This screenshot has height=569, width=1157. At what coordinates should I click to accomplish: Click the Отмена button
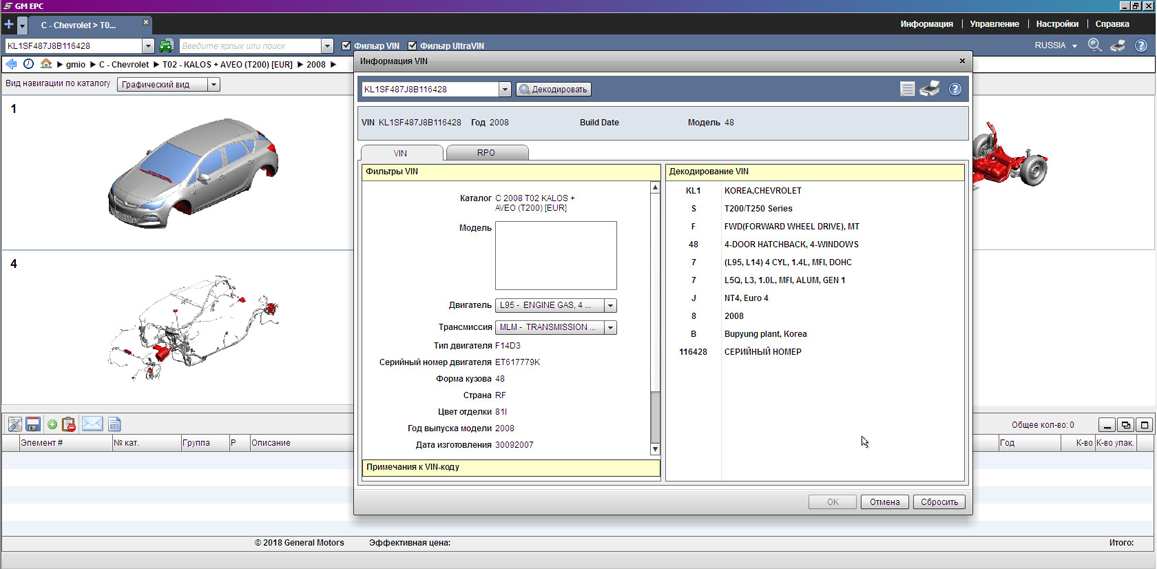point(884,502)
